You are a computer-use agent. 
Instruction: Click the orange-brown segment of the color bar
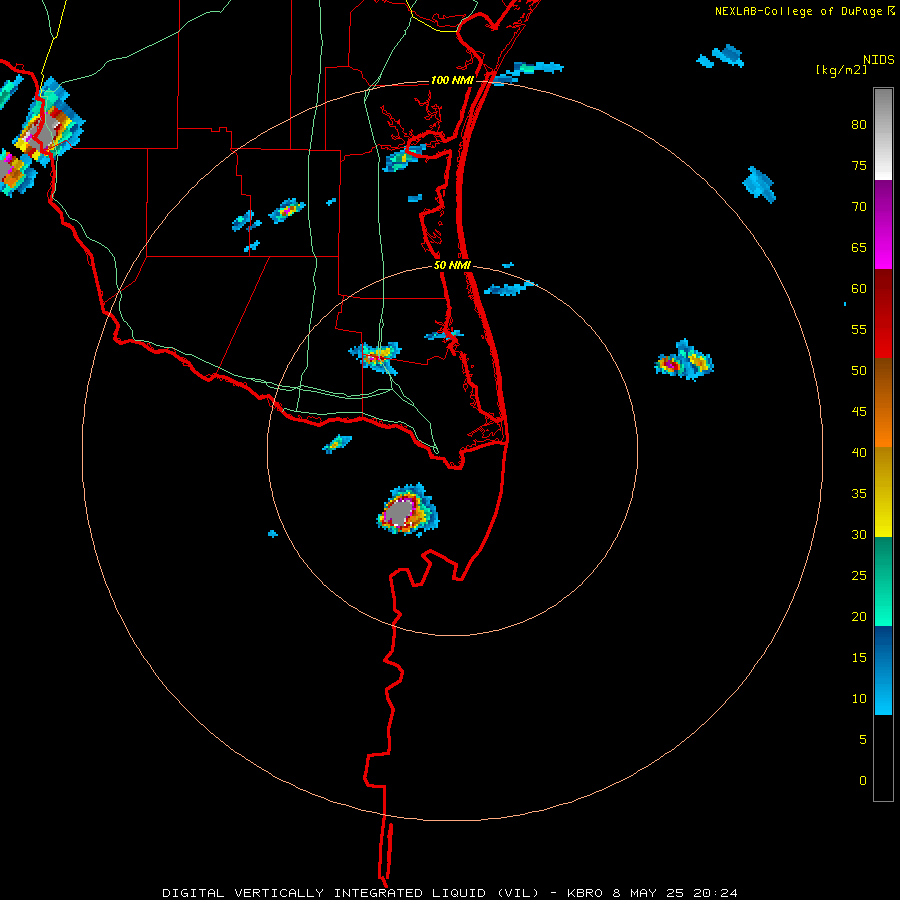(x=883, y=402)
